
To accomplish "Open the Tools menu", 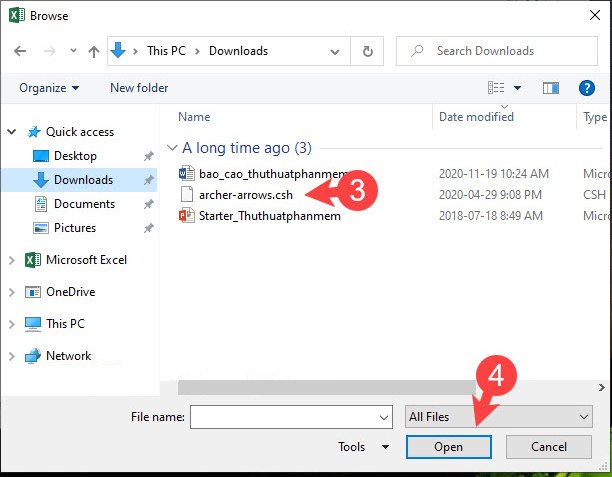I will click(x=363, y=447).
